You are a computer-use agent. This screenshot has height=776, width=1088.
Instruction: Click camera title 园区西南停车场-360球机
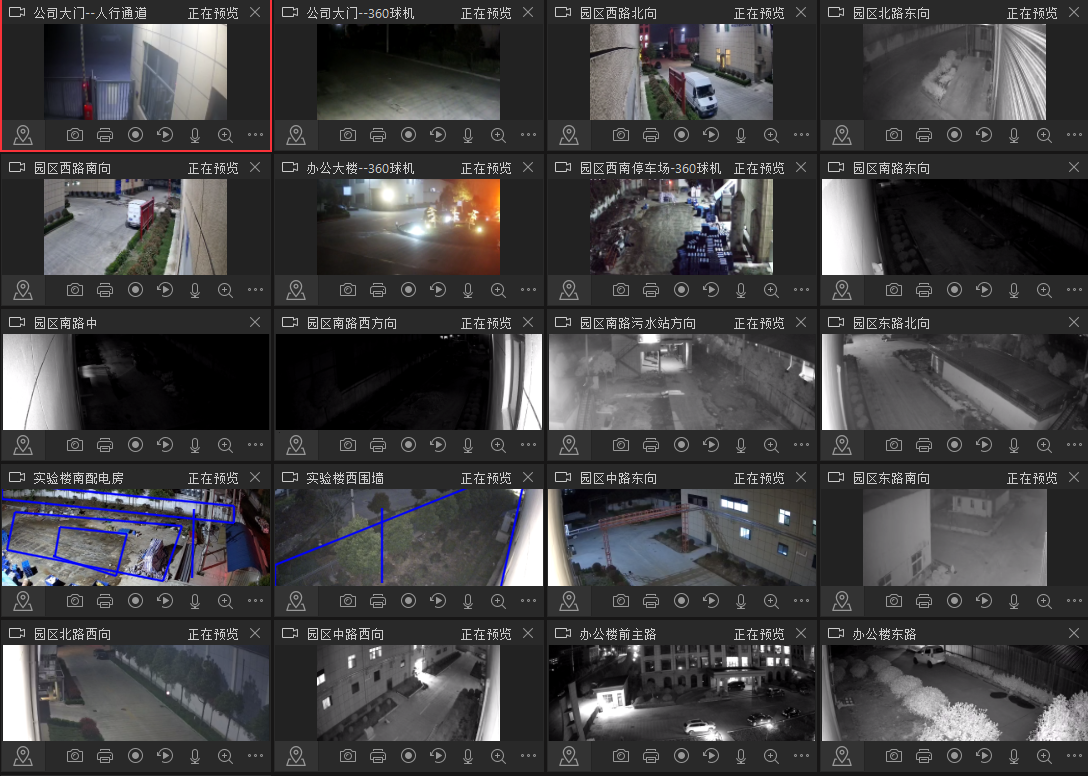coord(650,168)
